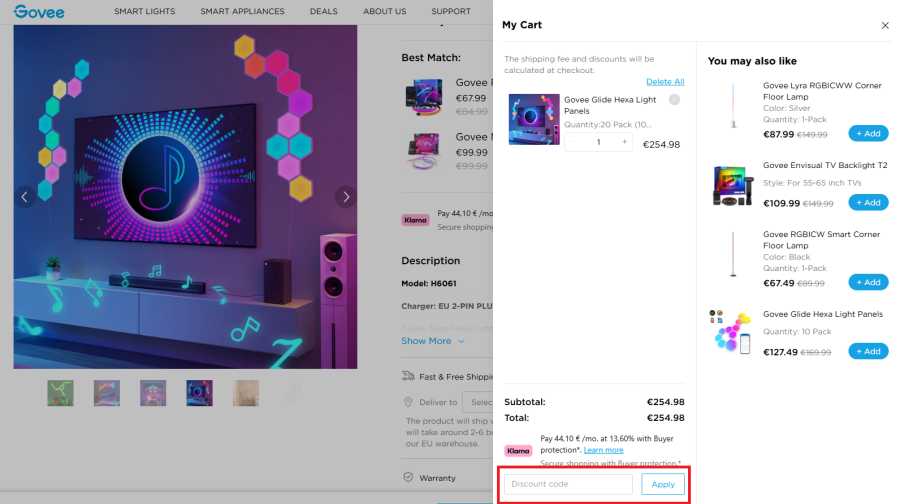Go to previous product image arrow
The width and height of the screenshot is (900, 504).
click(x=25, y=197)
